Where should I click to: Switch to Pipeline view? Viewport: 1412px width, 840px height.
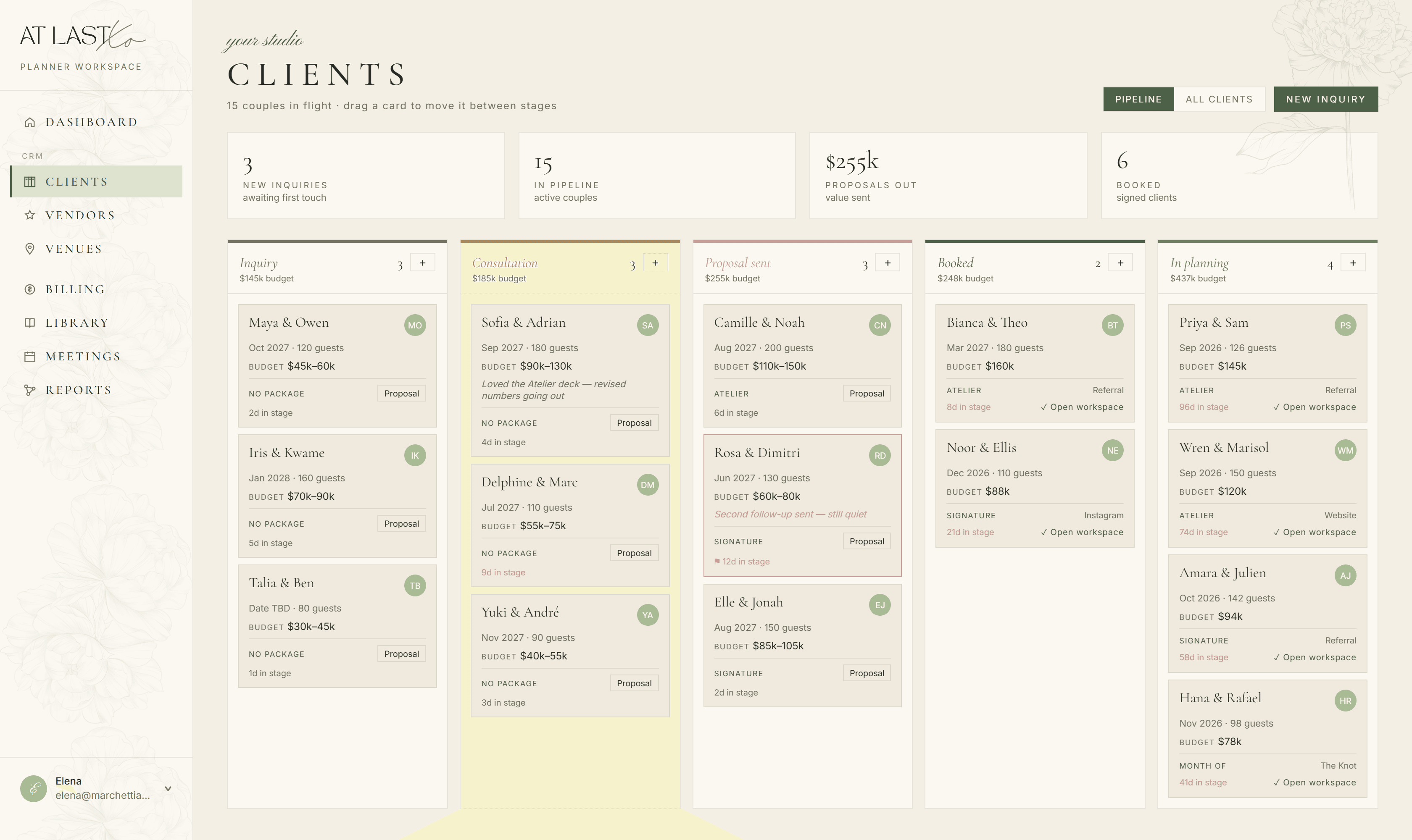click(1138, 99)
